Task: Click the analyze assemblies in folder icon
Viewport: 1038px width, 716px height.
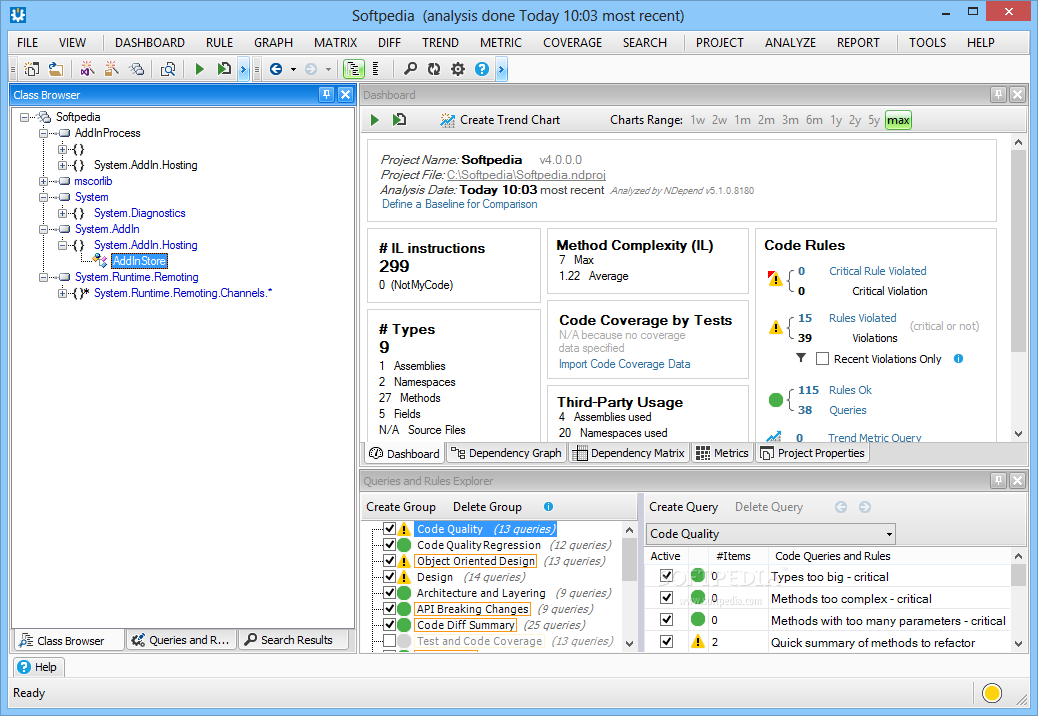Action: (111, 69)
